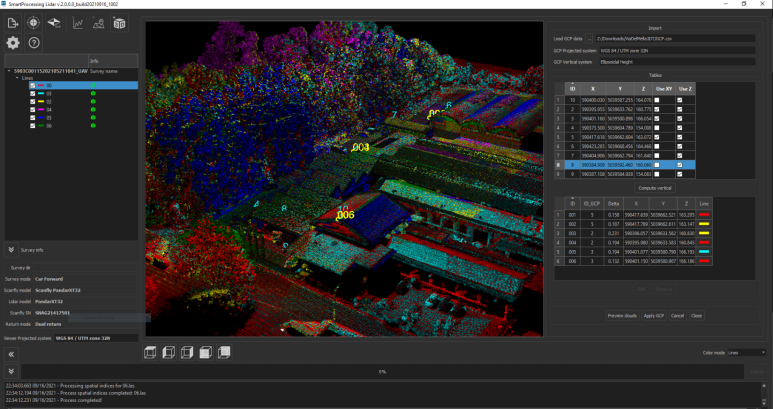Click the Close button in GCP panel
The width and height of the screenshot is (773, 409).
(696, 315)
